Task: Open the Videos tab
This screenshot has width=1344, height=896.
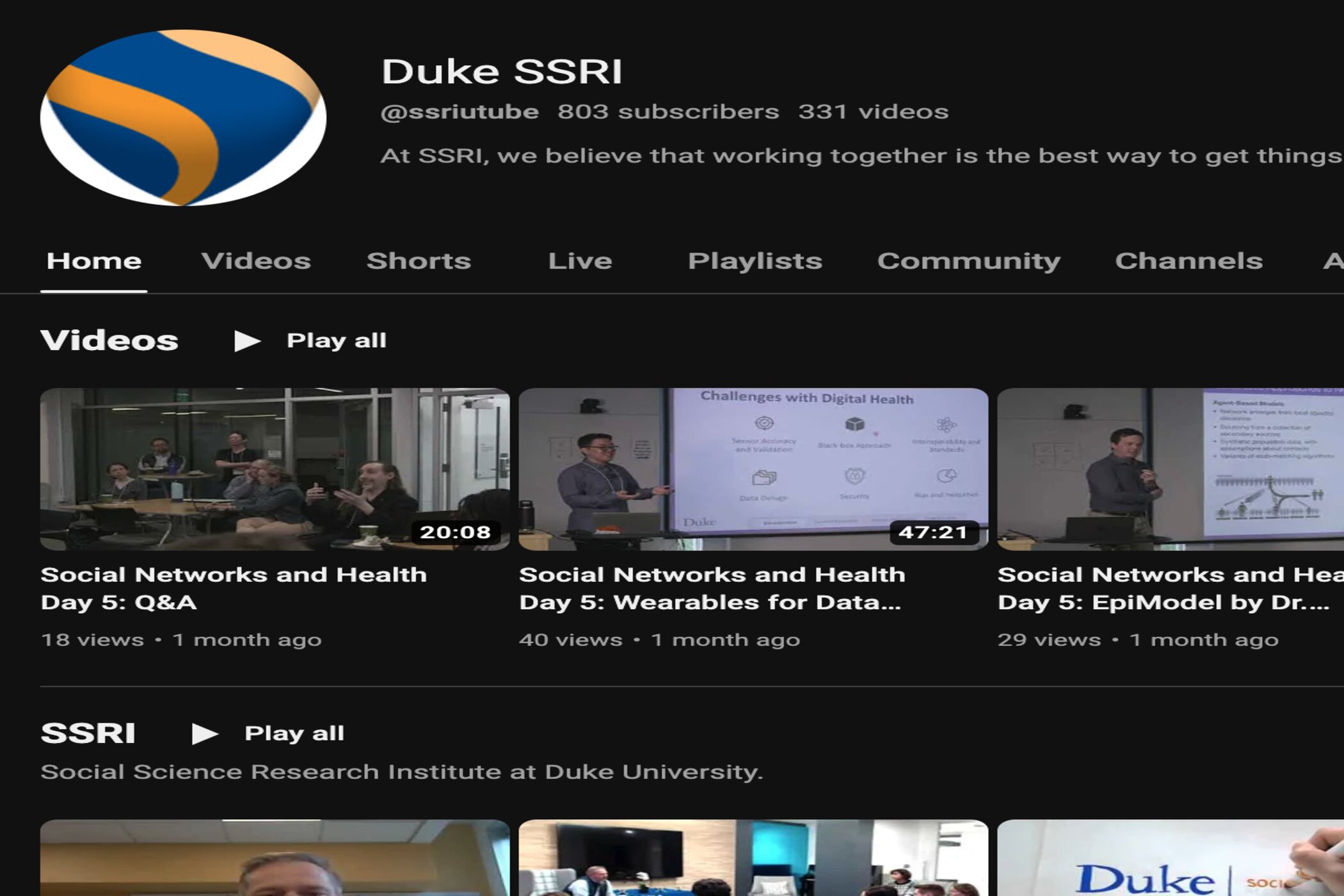Action: 256,261
